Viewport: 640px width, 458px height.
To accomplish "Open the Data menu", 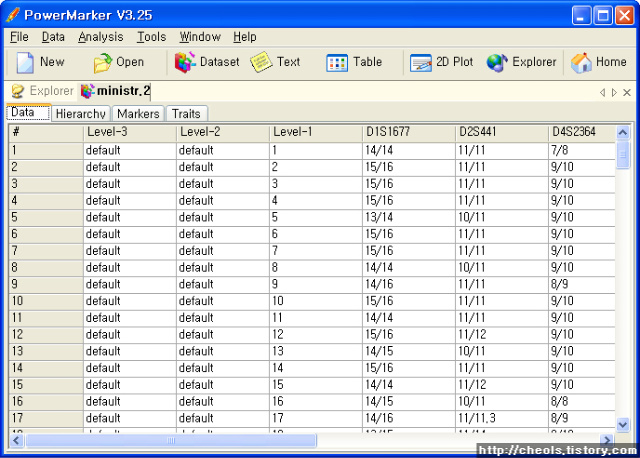I will pos(53,37).
